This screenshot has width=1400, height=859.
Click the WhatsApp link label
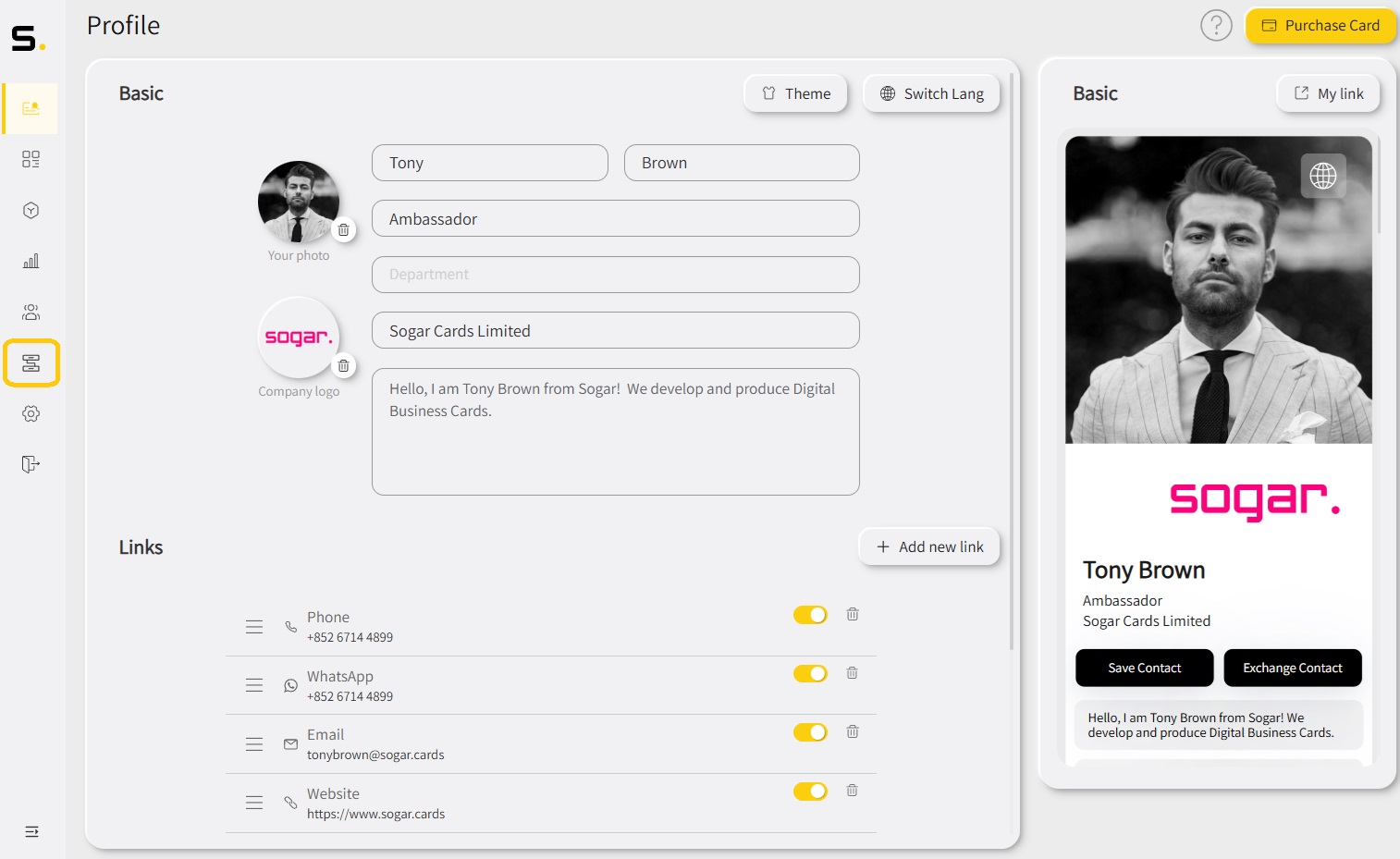click(340, 676)
